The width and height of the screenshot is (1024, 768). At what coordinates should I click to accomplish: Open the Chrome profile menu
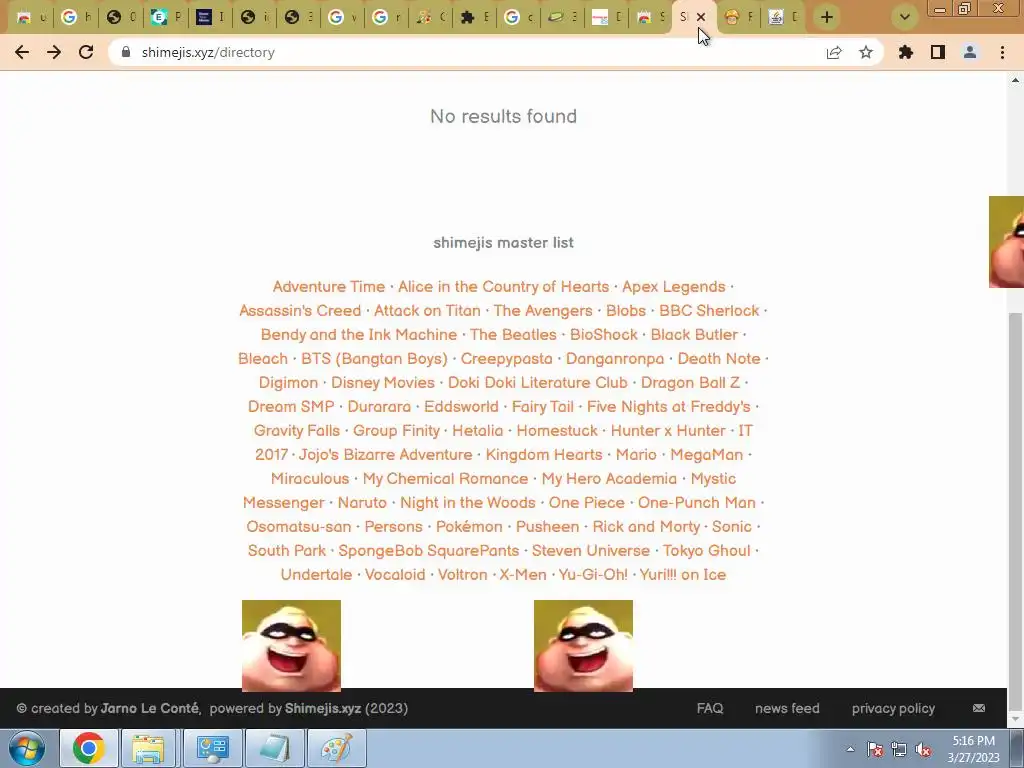click(970, 52)
